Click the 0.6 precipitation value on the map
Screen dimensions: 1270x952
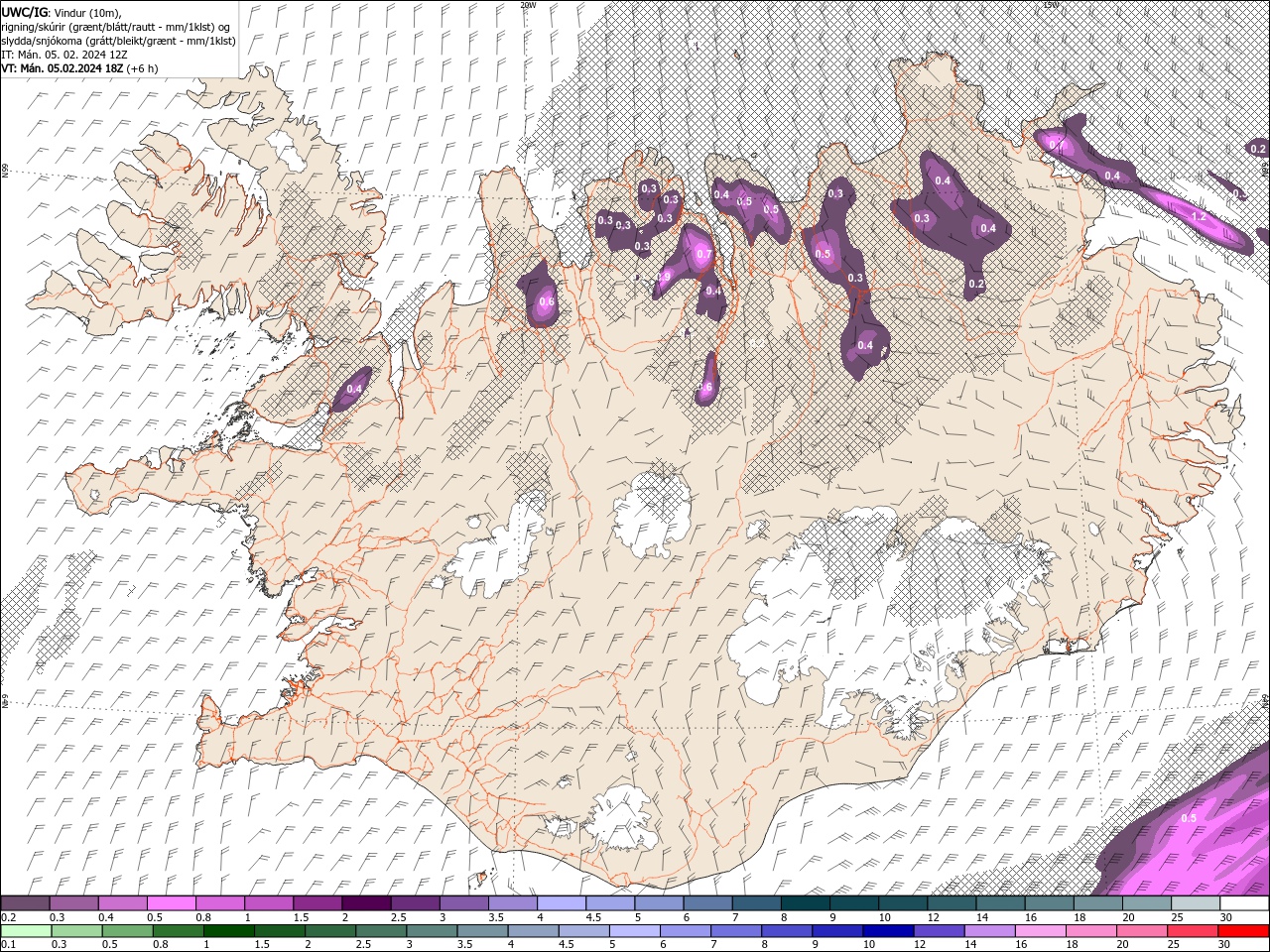[546, 302]
